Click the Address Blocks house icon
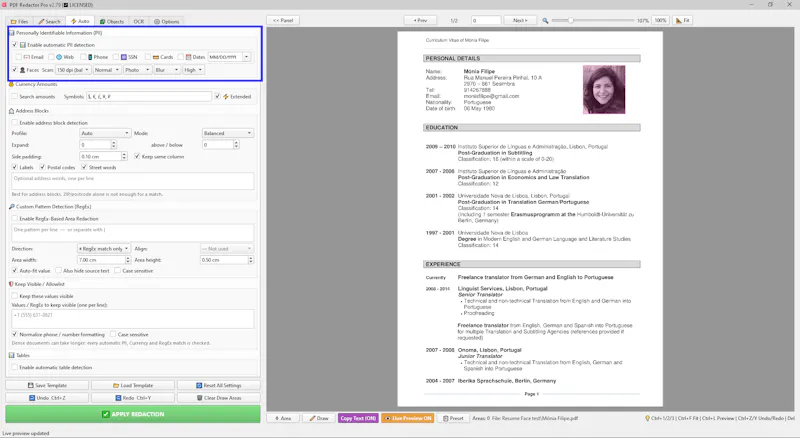The width and height of the screenshot is (800, 438). (x=11, y=111)
